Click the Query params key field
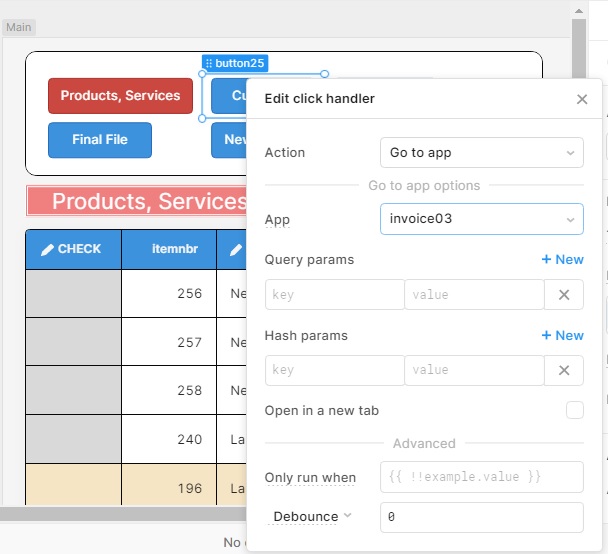The width and height of the screenshot is (608, 554). point(334,295)
